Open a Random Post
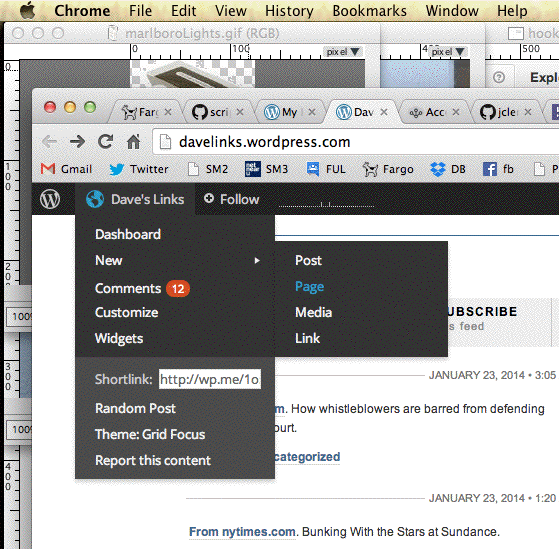This screenshot has width=559, height=549. coord(135,408)
